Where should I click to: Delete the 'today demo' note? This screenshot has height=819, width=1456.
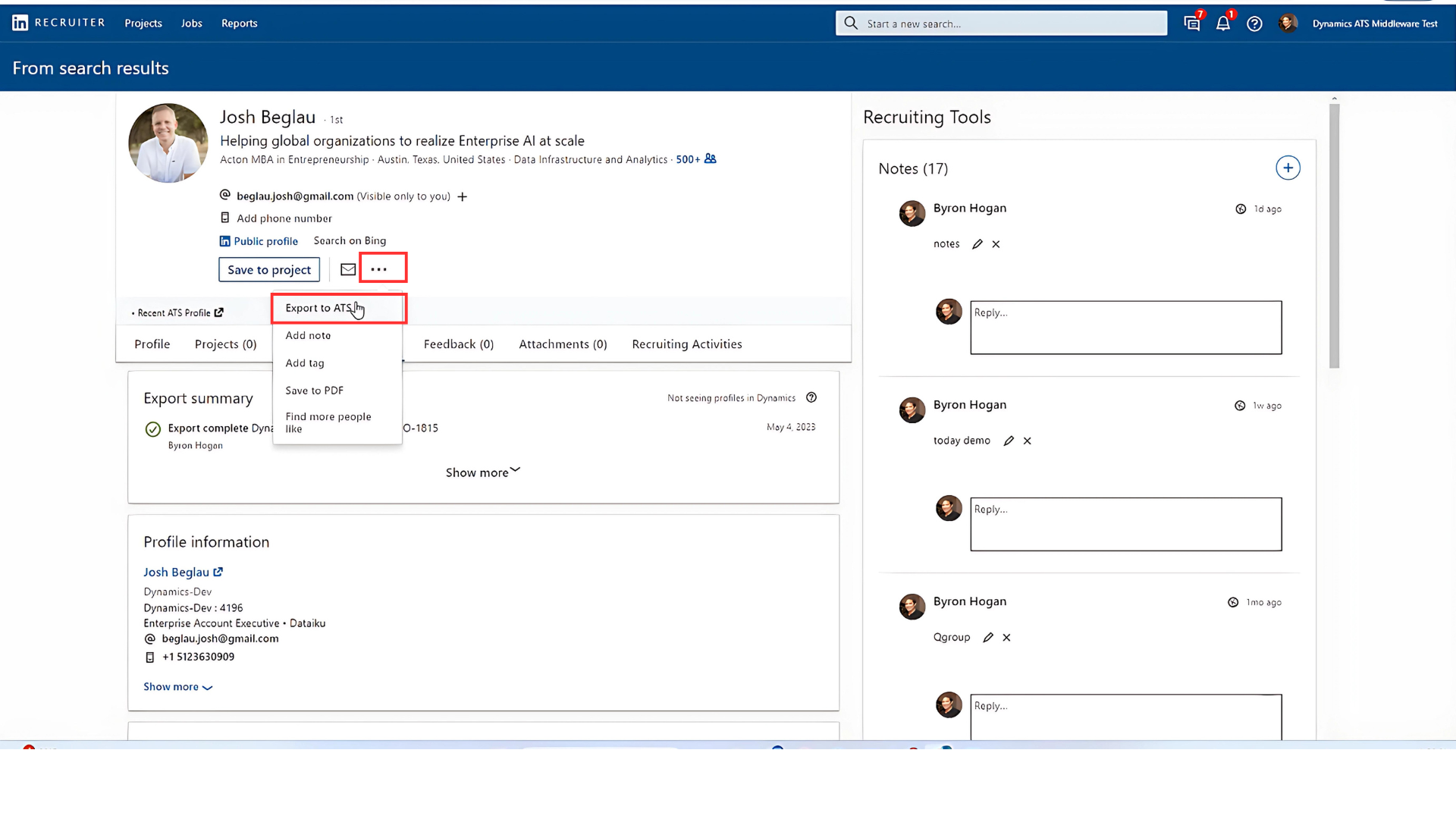click(1028, 441)
